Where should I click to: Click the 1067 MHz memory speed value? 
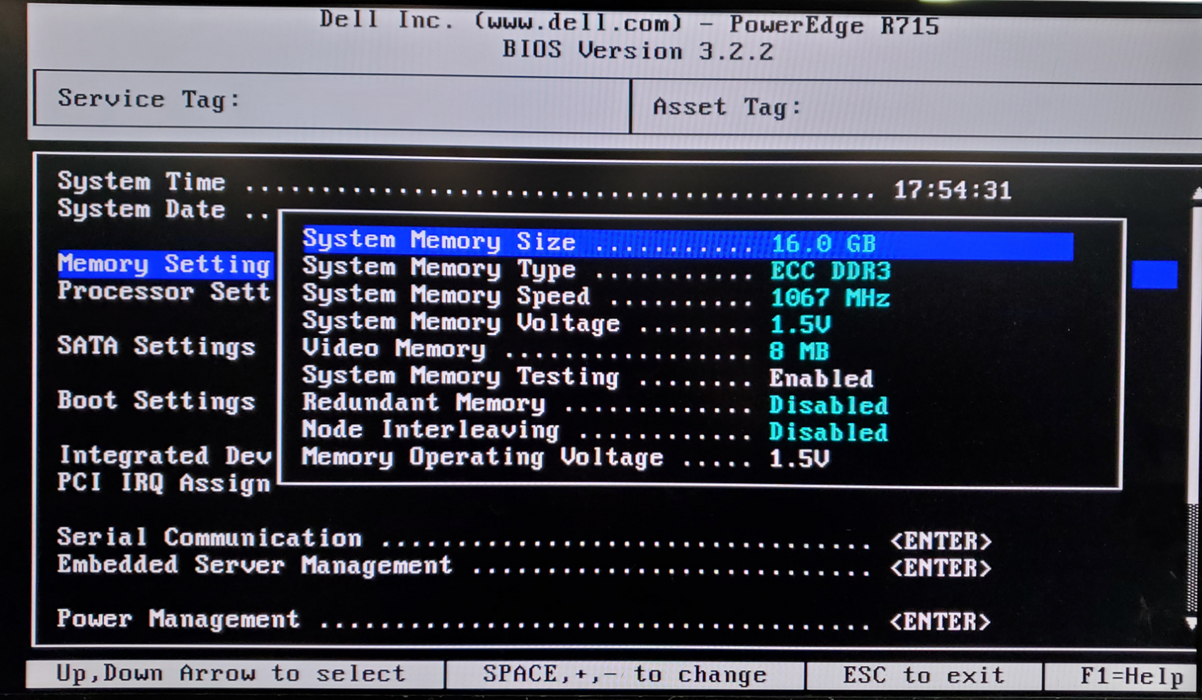tap(830, 298)
